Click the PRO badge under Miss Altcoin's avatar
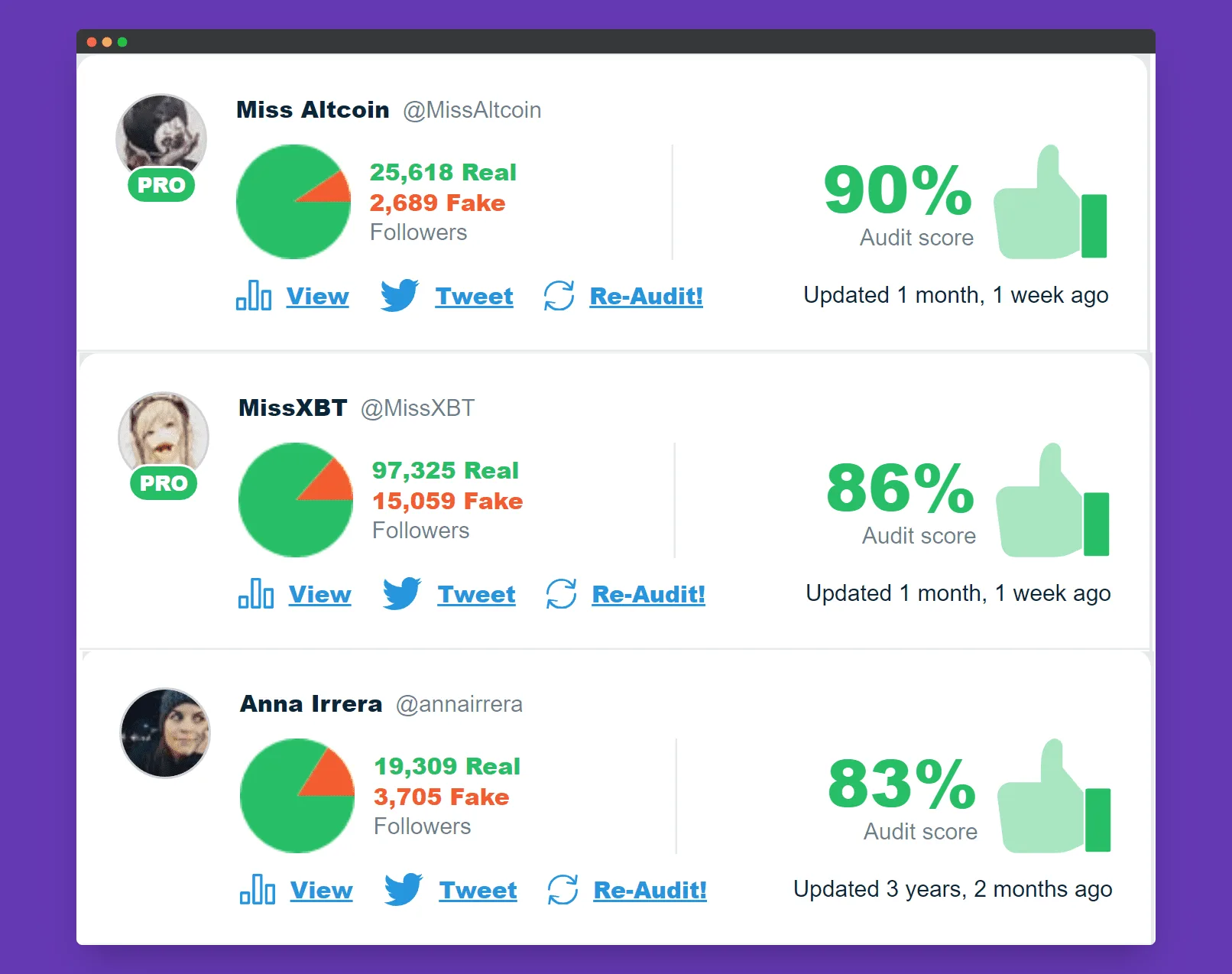 [x=160, y=184]
